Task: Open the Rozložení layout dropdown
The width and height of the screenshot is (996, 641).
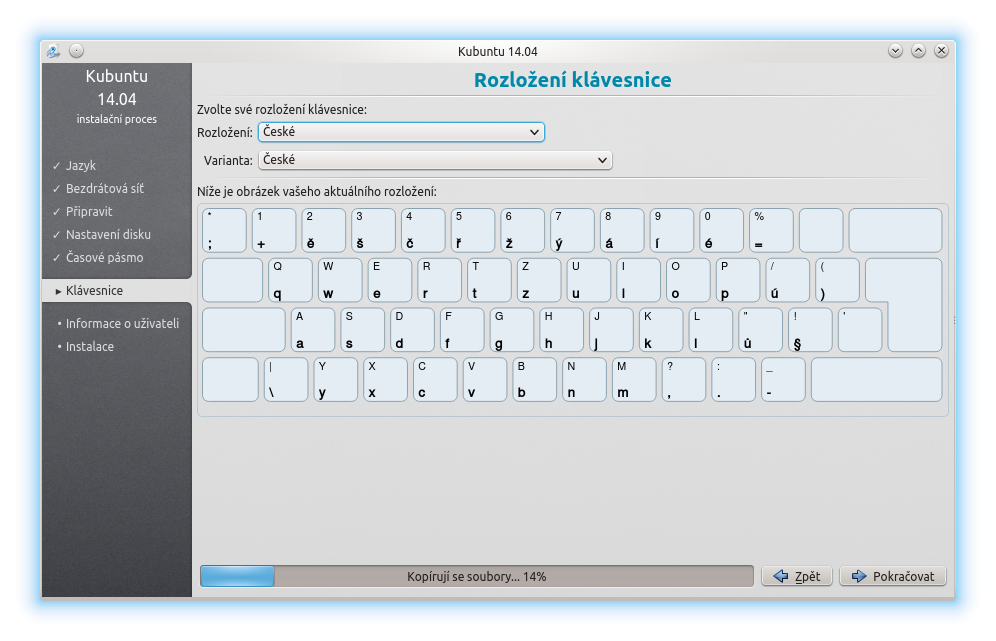Action: tap(401, 132)
